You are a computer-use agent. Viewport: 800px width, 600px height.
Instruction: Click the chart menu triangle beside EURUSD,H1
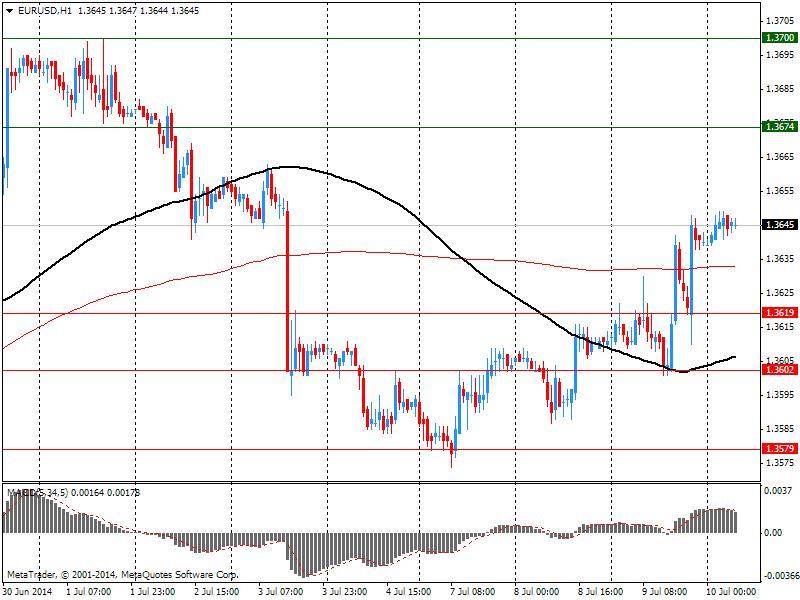[9, 11]
